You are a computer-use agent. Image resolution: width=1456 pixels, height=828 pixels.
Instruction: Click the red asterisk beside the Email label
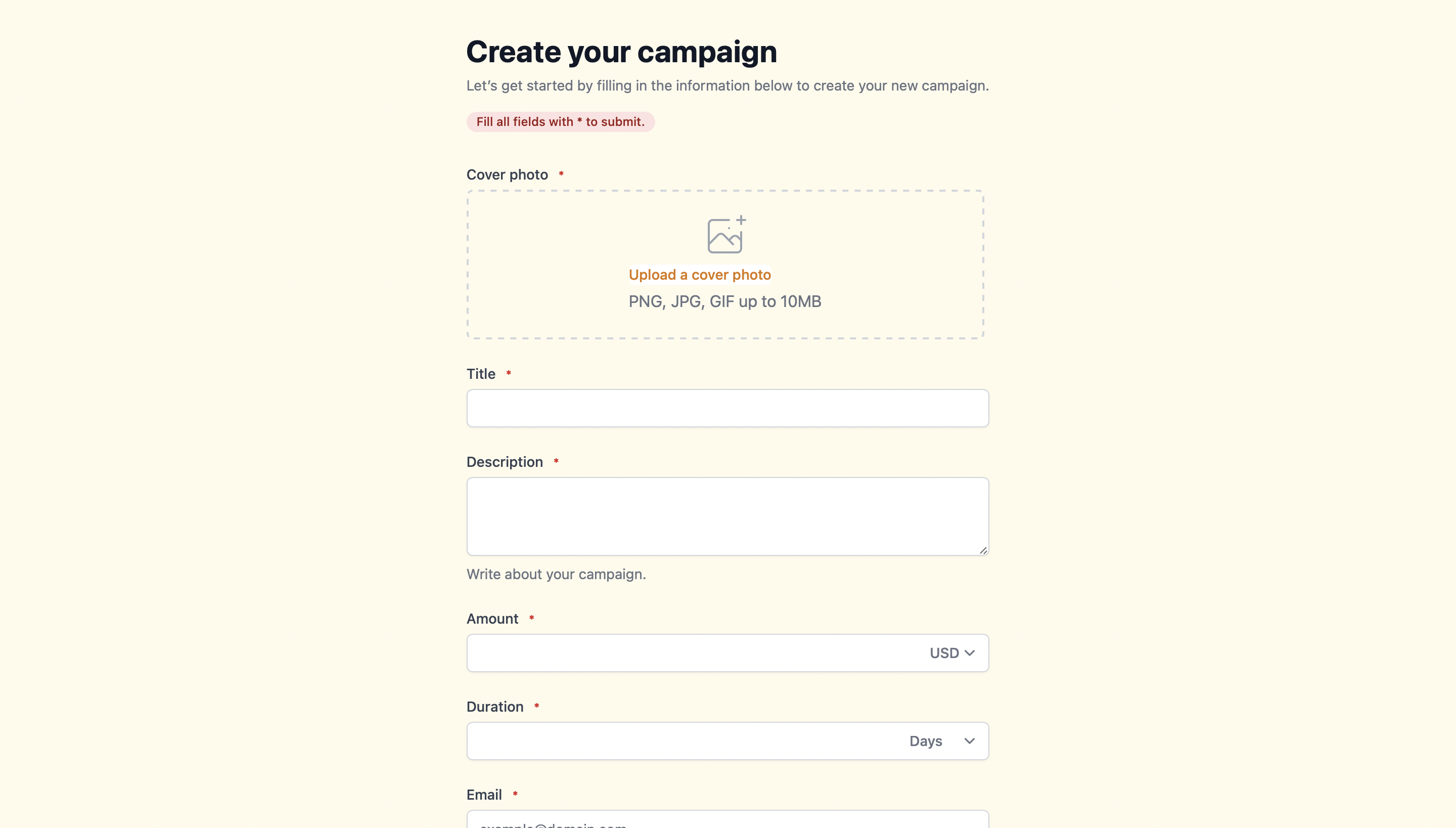(515, 794)
